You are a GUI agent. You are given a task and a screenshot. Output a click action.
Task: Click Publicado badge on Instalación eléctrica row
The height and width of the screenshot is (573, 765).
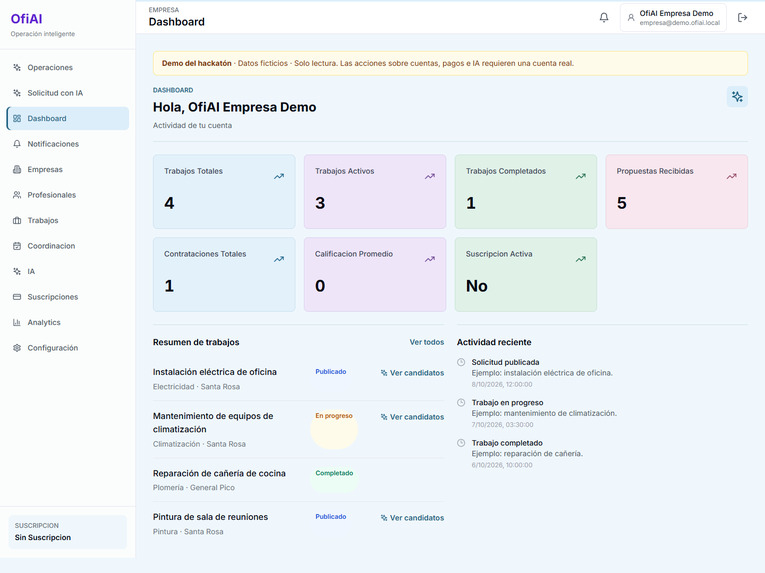click(x=331, y=371)
